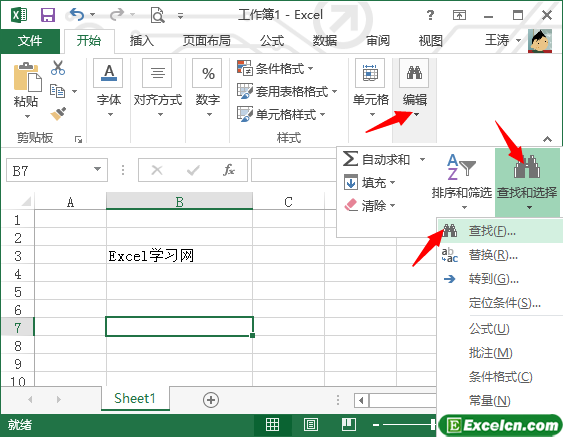The image size is (563, 437).
Task: Click the Copy icon in clipboard group
Action: [58, 91]
